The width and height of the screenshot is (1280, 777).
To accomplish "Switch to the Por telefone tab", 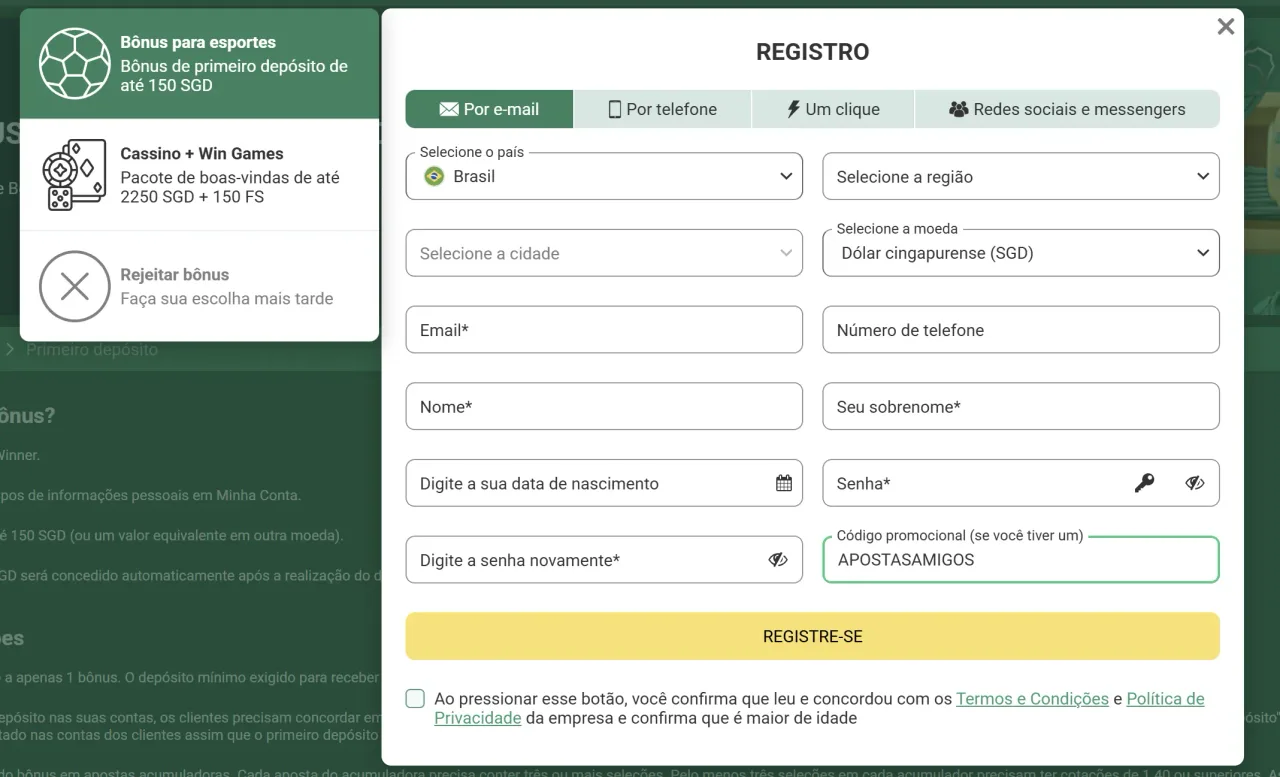I will [662, 109].
